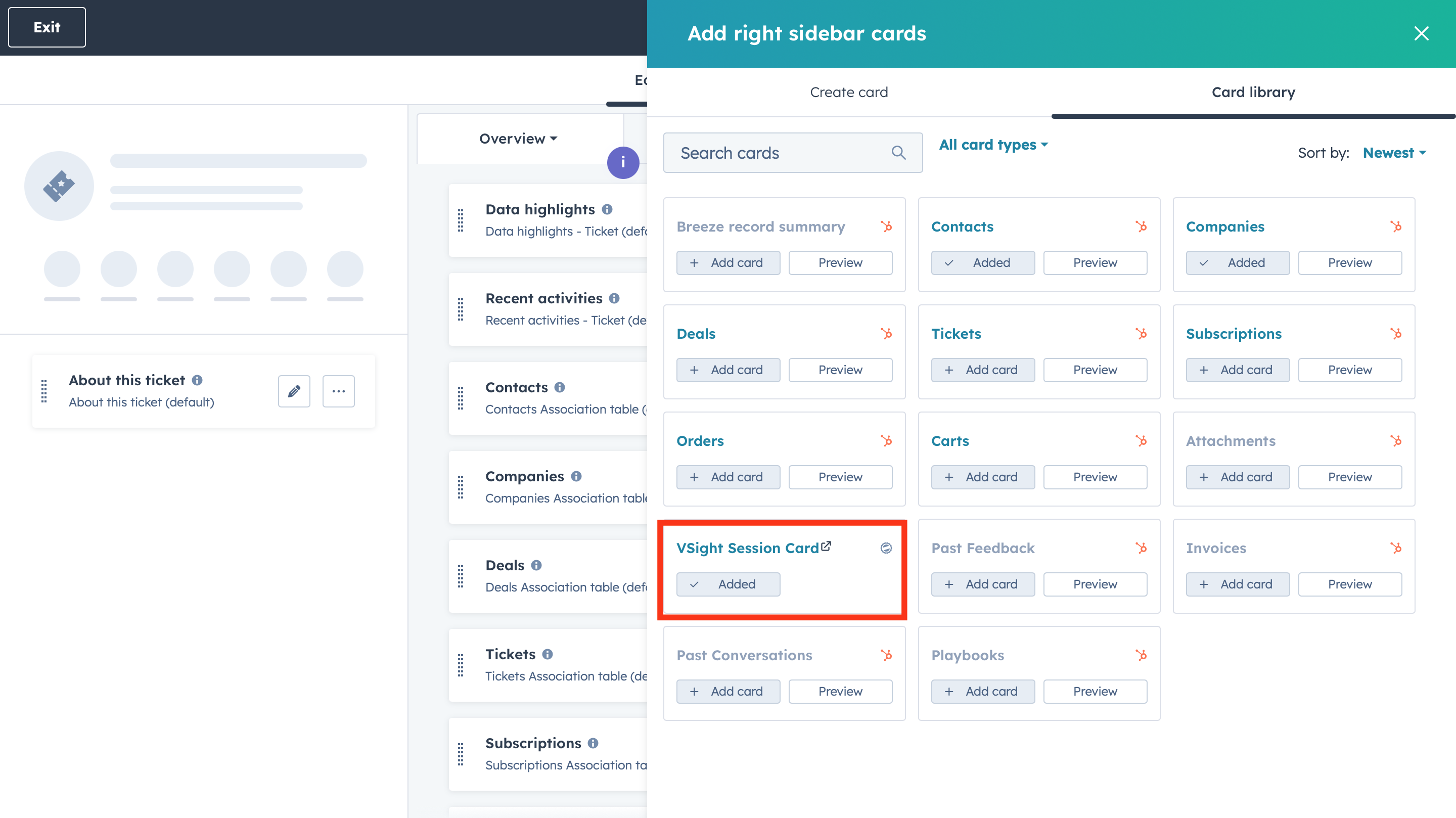Click the HubSpot sprocket icon on Breeze record summary
The width and height of the screenshot is (1456, 818).
886,226
